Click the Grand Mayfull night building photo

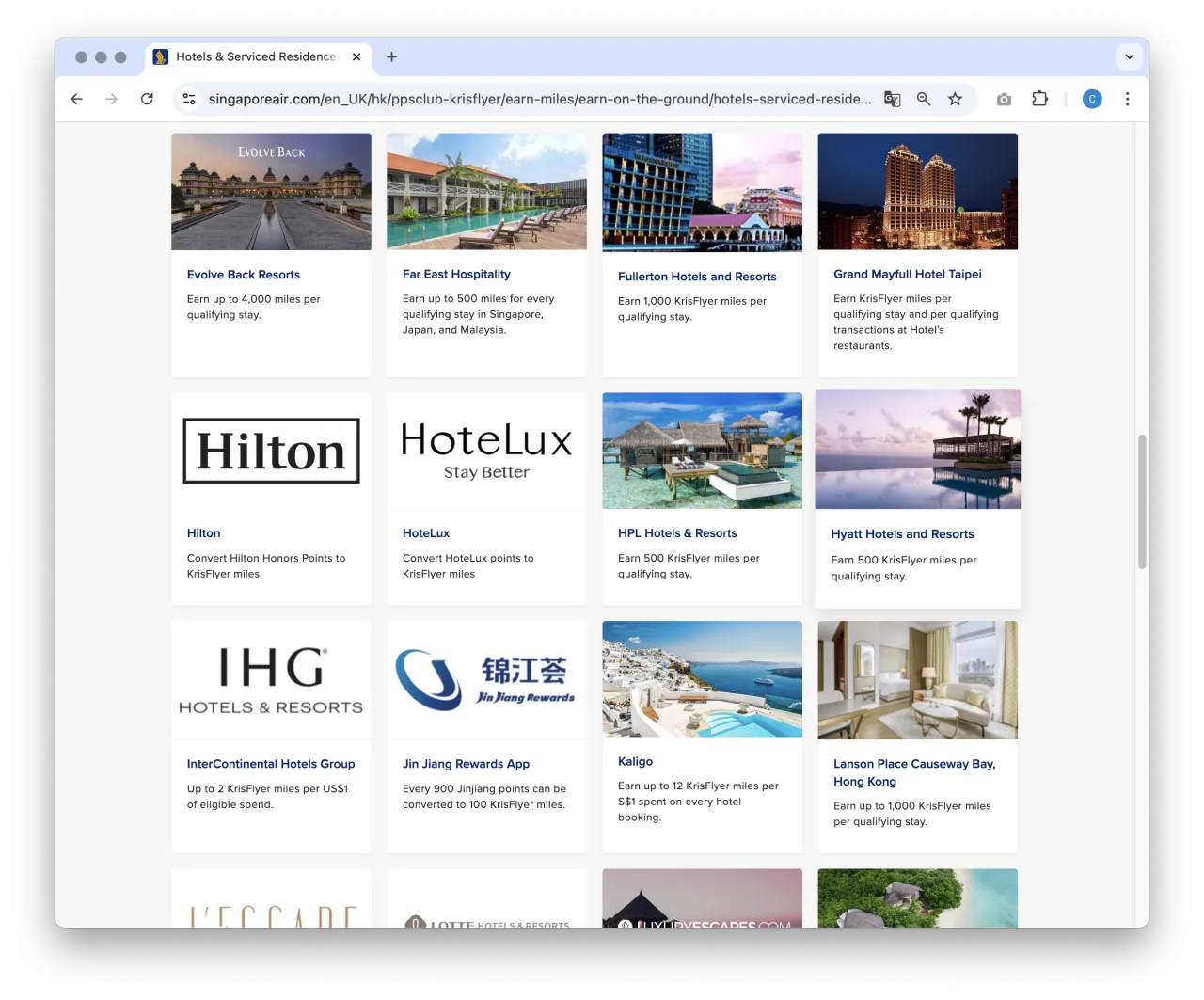(x=917, y=192)
